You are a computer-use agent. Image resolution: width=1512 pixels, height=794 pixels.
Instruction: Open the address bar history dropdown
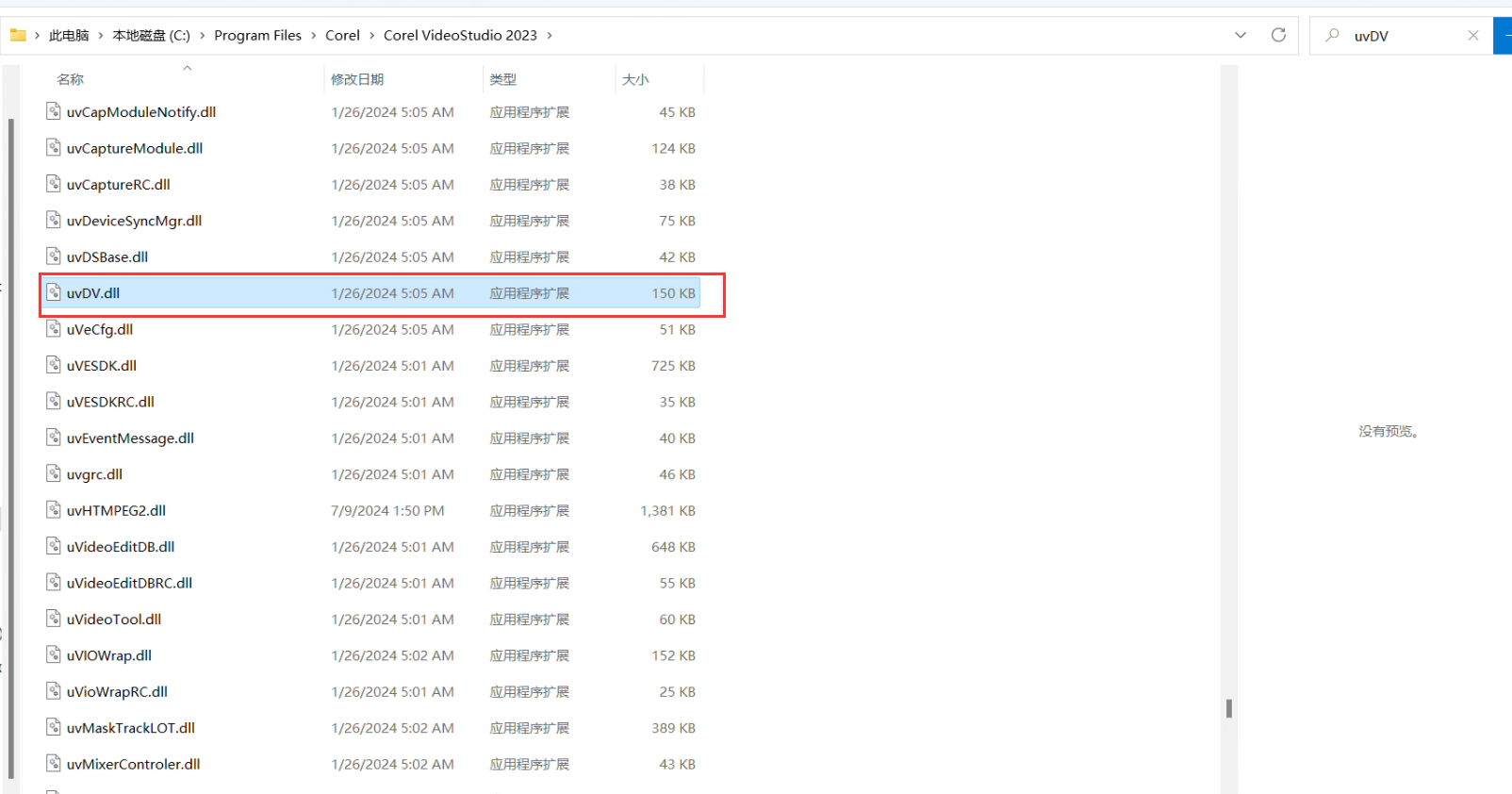(1241, 35)
